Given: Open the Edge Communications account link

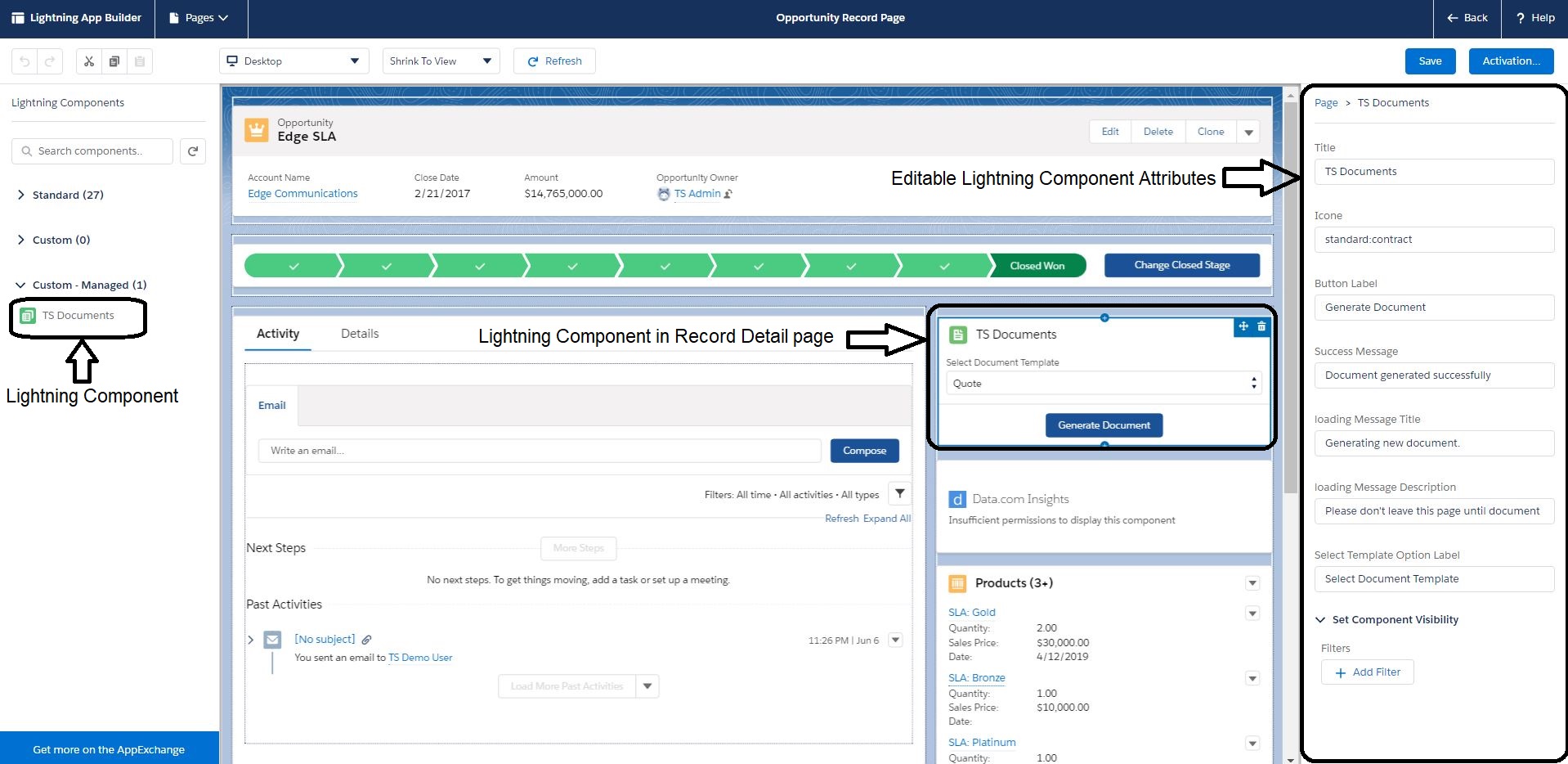Looking at the screenshot, I should click(x=302, y=193).
